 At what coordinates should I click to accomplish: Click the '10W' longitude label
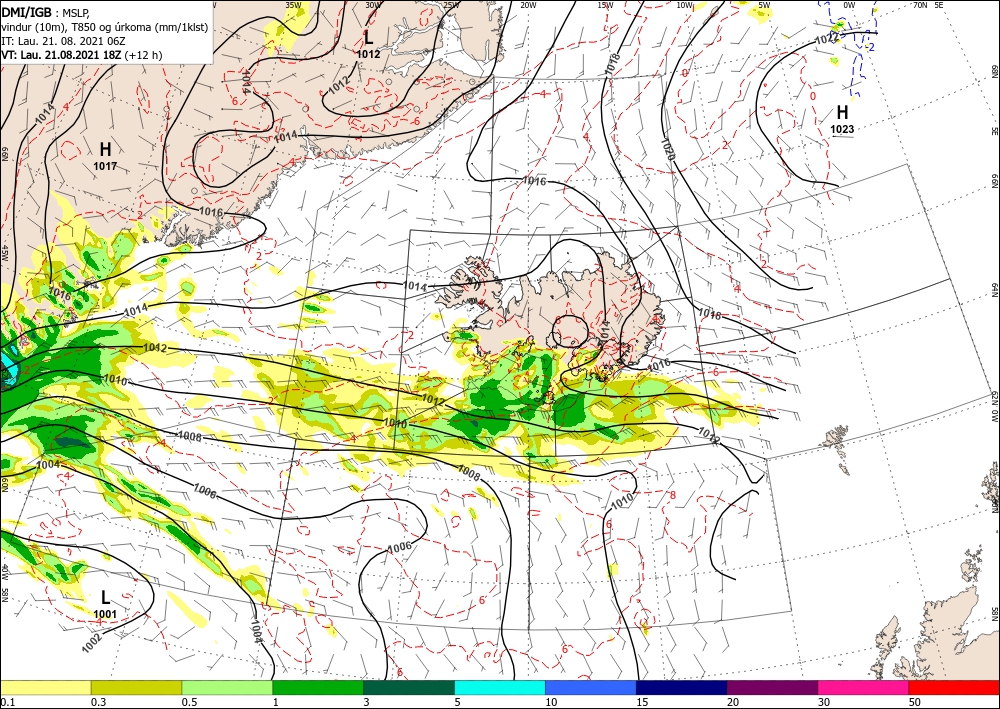pyautogui.click(x=684, y=5)
